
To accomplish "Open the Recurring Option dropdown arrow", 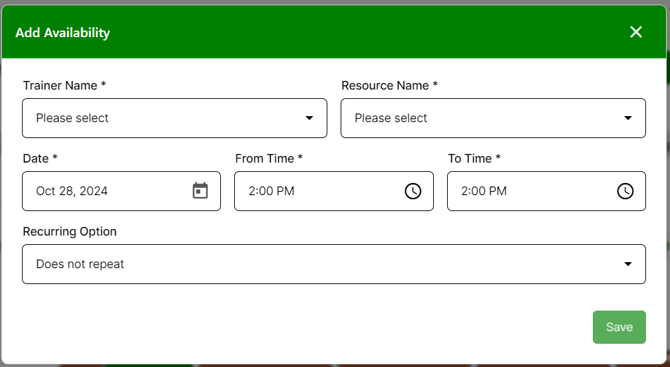I will click(x=628, y=264).
